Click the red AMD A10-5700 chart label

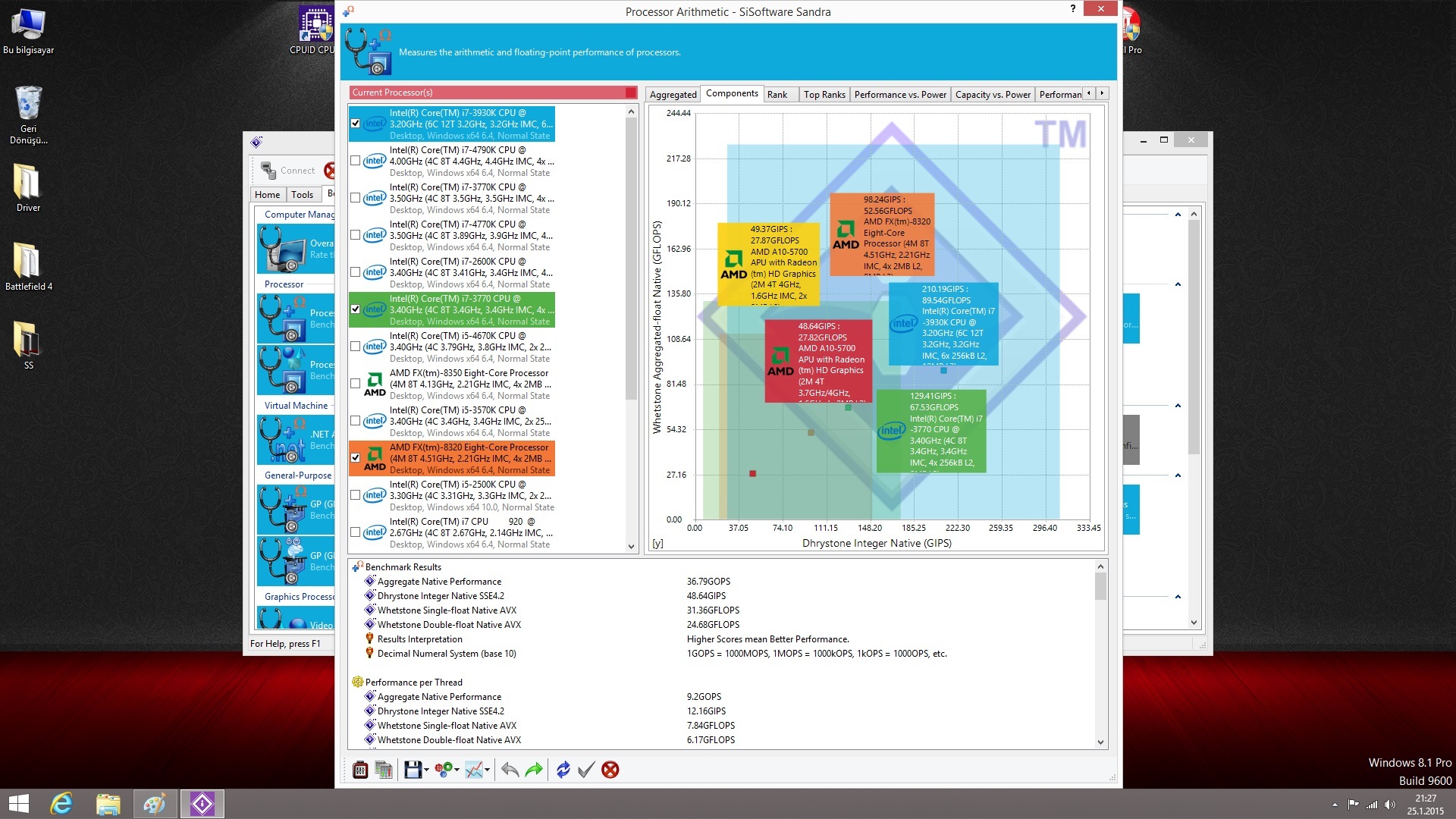click(818, 361)
